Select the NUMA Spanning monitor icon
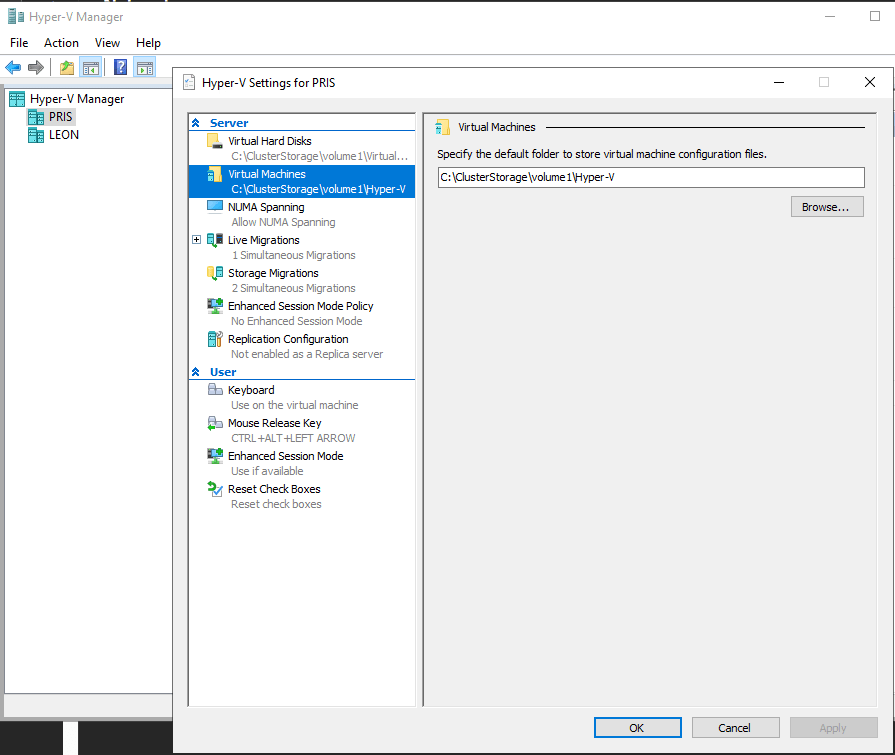Image resolution: width=895 pixels, height=755 pixels. click(214, 207)
